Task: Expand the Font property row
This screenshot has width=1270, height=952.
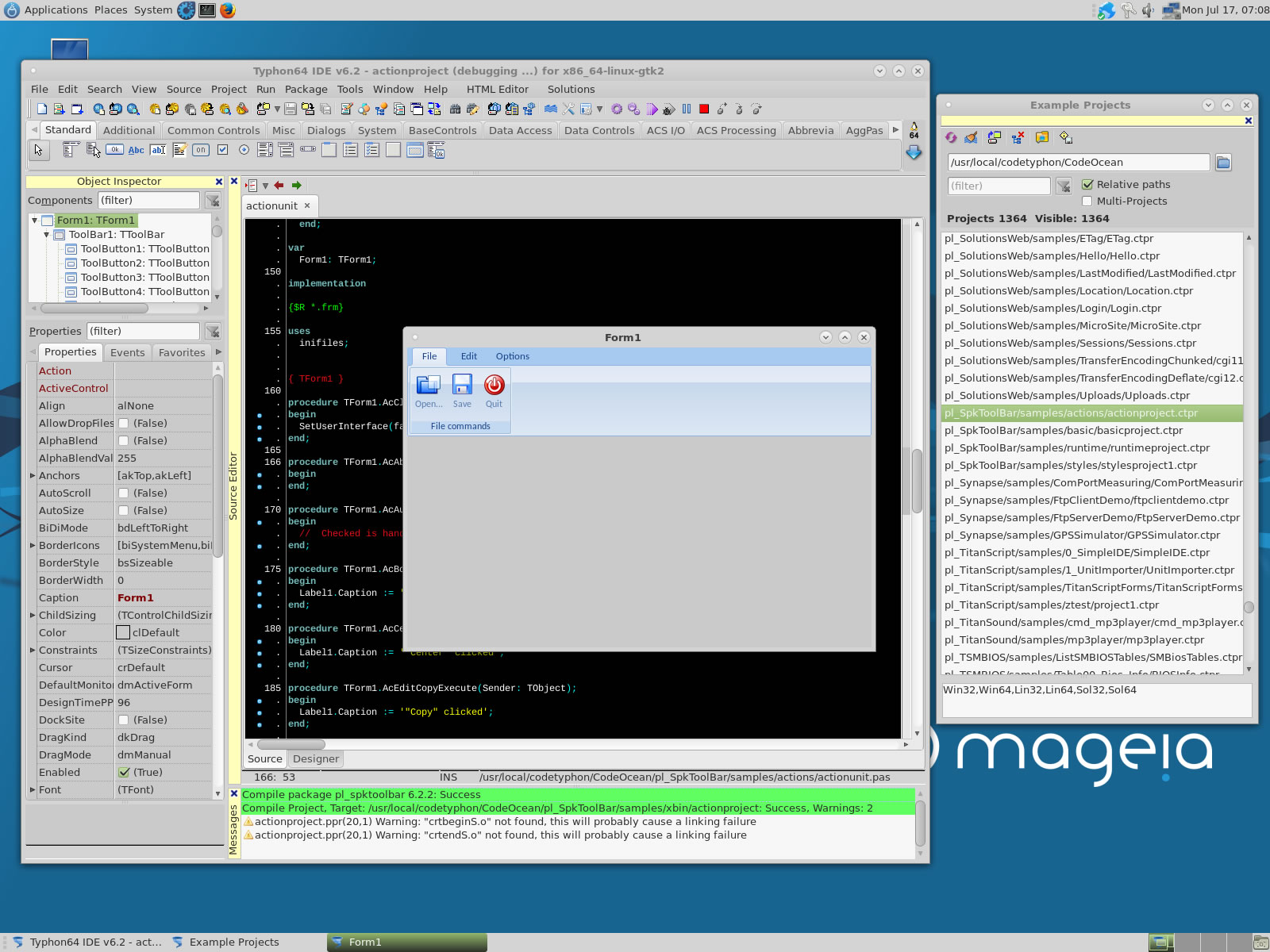Action: [33, 790]
